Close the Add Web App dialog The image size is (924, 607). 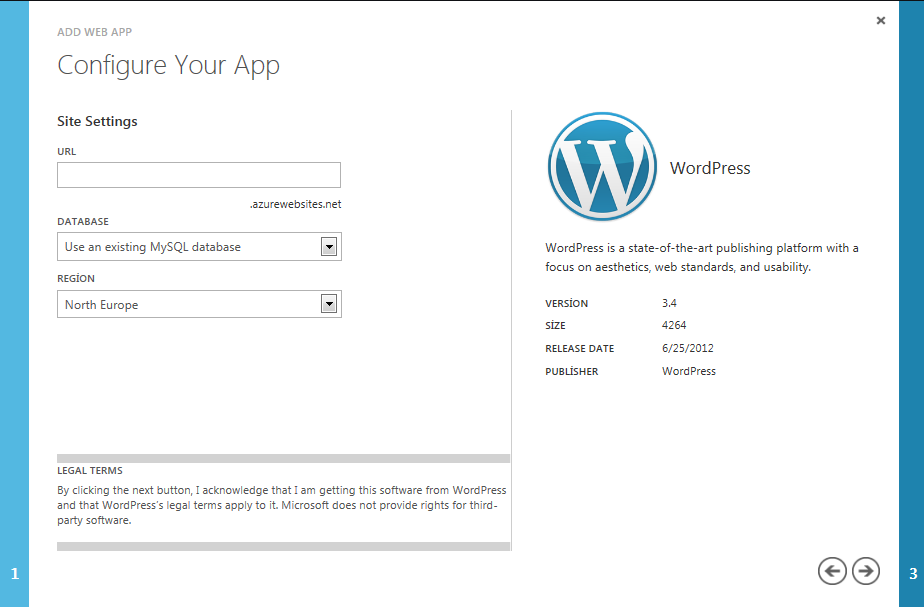point(880,21)
